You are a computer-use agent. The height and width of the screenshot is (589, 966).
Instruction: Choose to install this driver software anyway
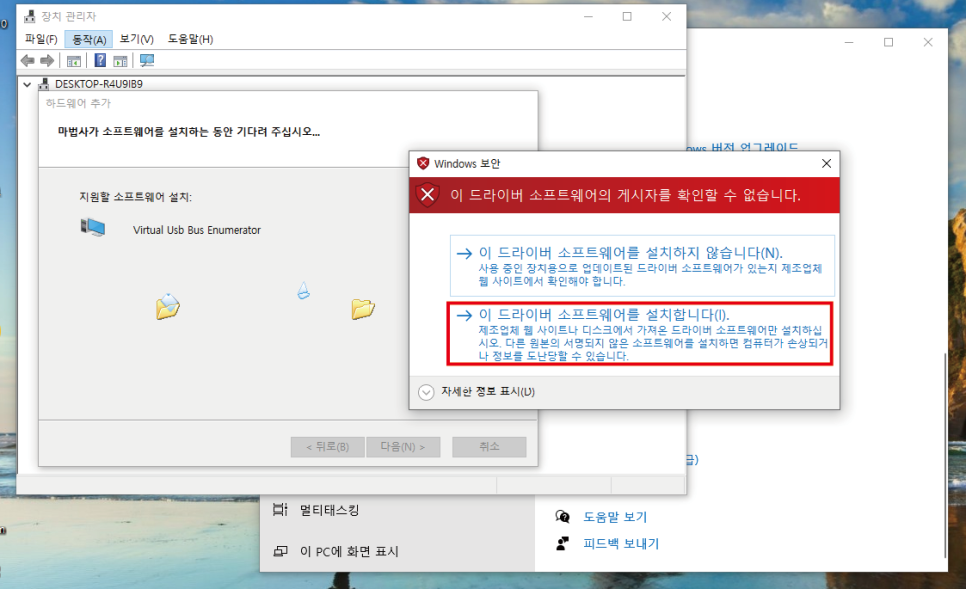(x=640, y=333)
